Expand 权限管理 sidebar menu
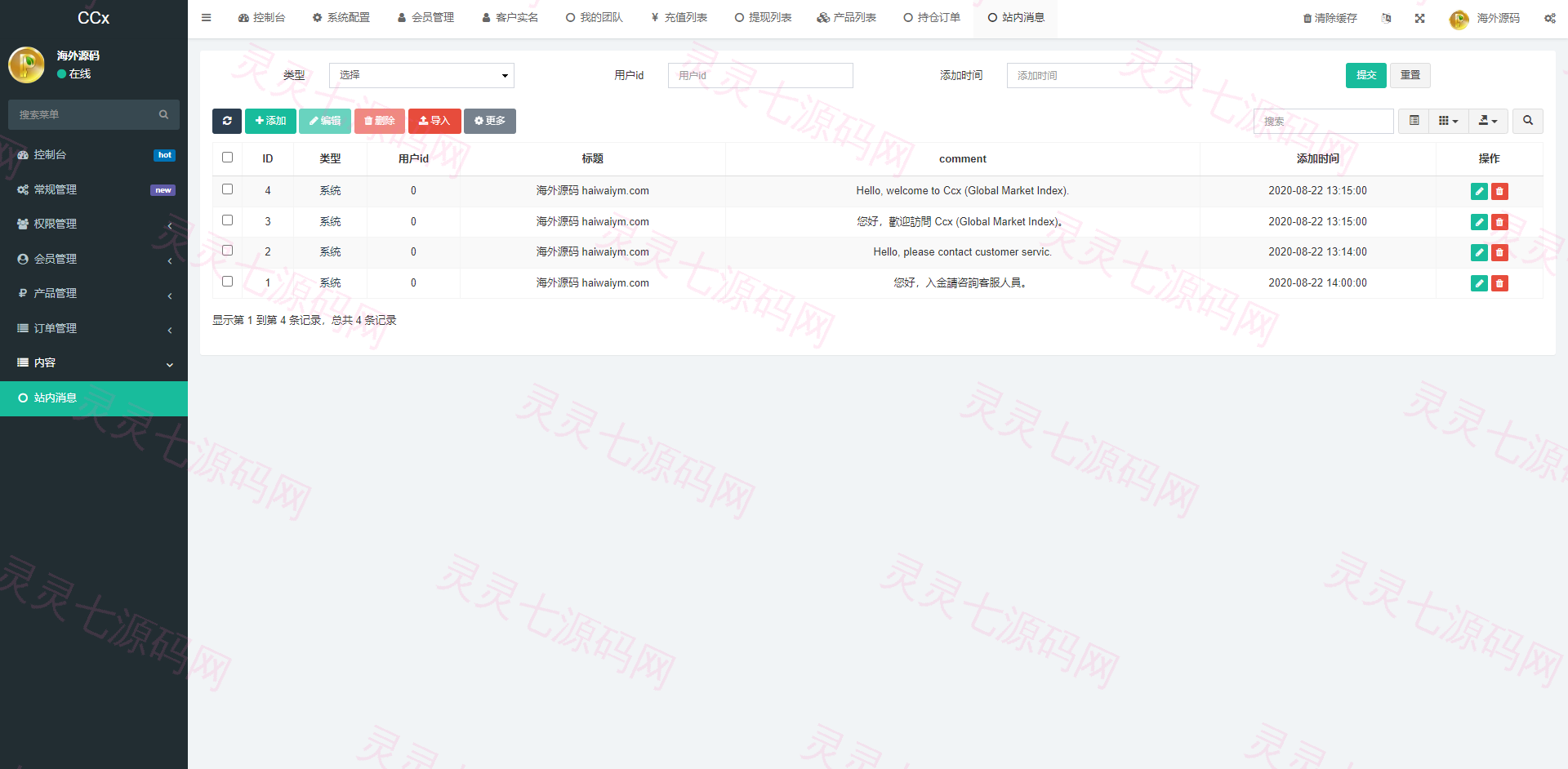1568x769 pixels. (94, 224)
